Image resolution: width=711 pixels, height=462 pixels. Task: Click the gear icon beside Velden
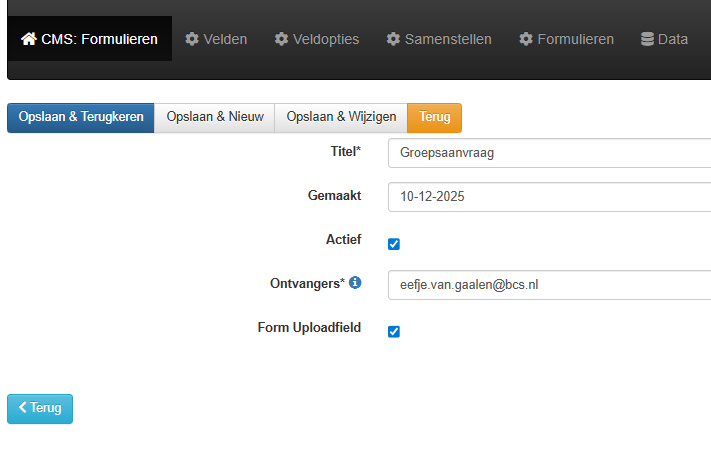[192, 39]
